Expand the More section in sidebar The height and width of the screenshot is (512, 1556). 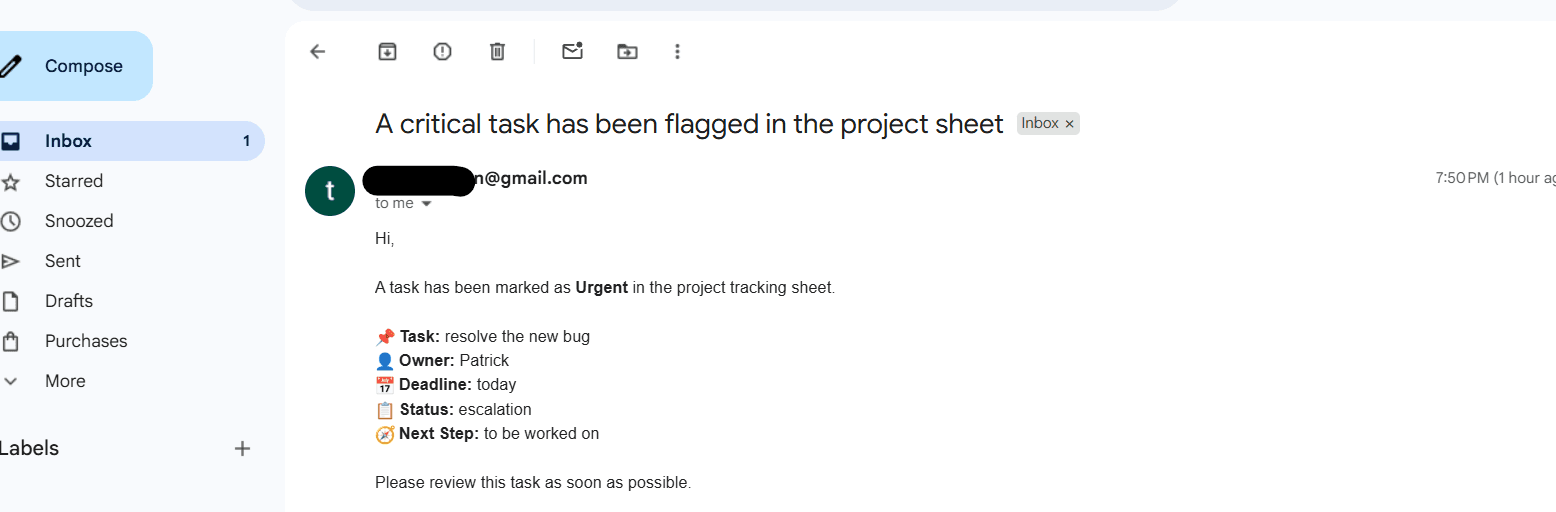pos(64,381)
